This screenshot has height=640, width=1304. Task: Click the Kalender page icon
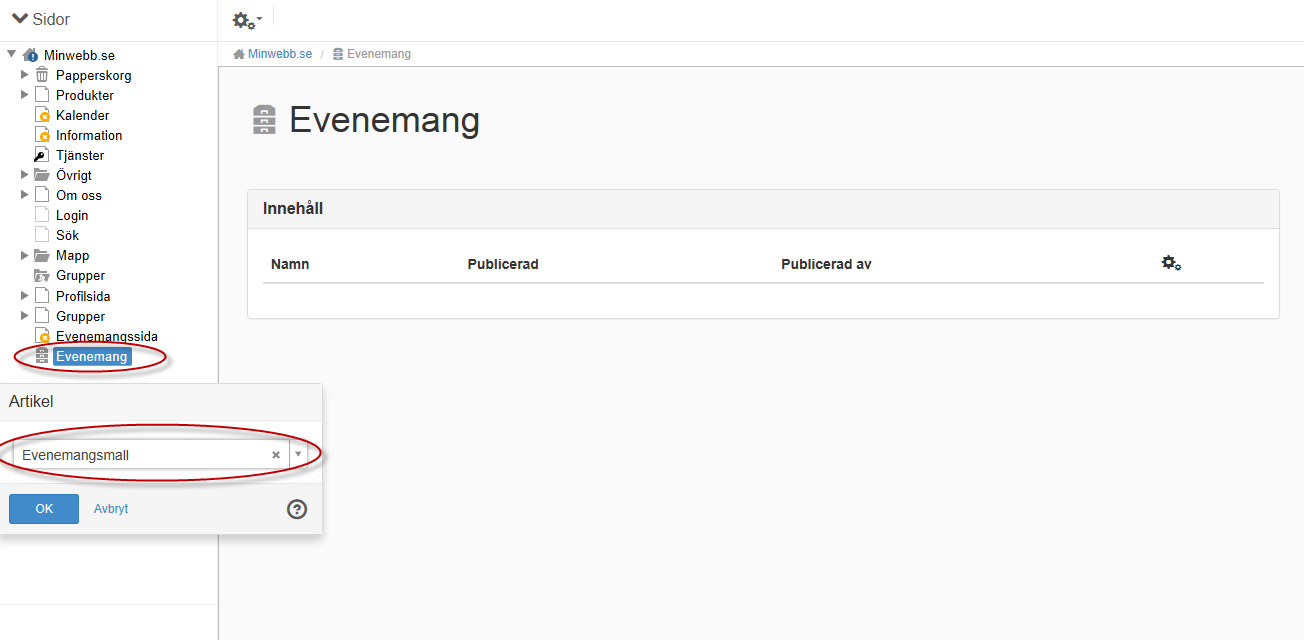pyautogui.click(x=42, y=115)
